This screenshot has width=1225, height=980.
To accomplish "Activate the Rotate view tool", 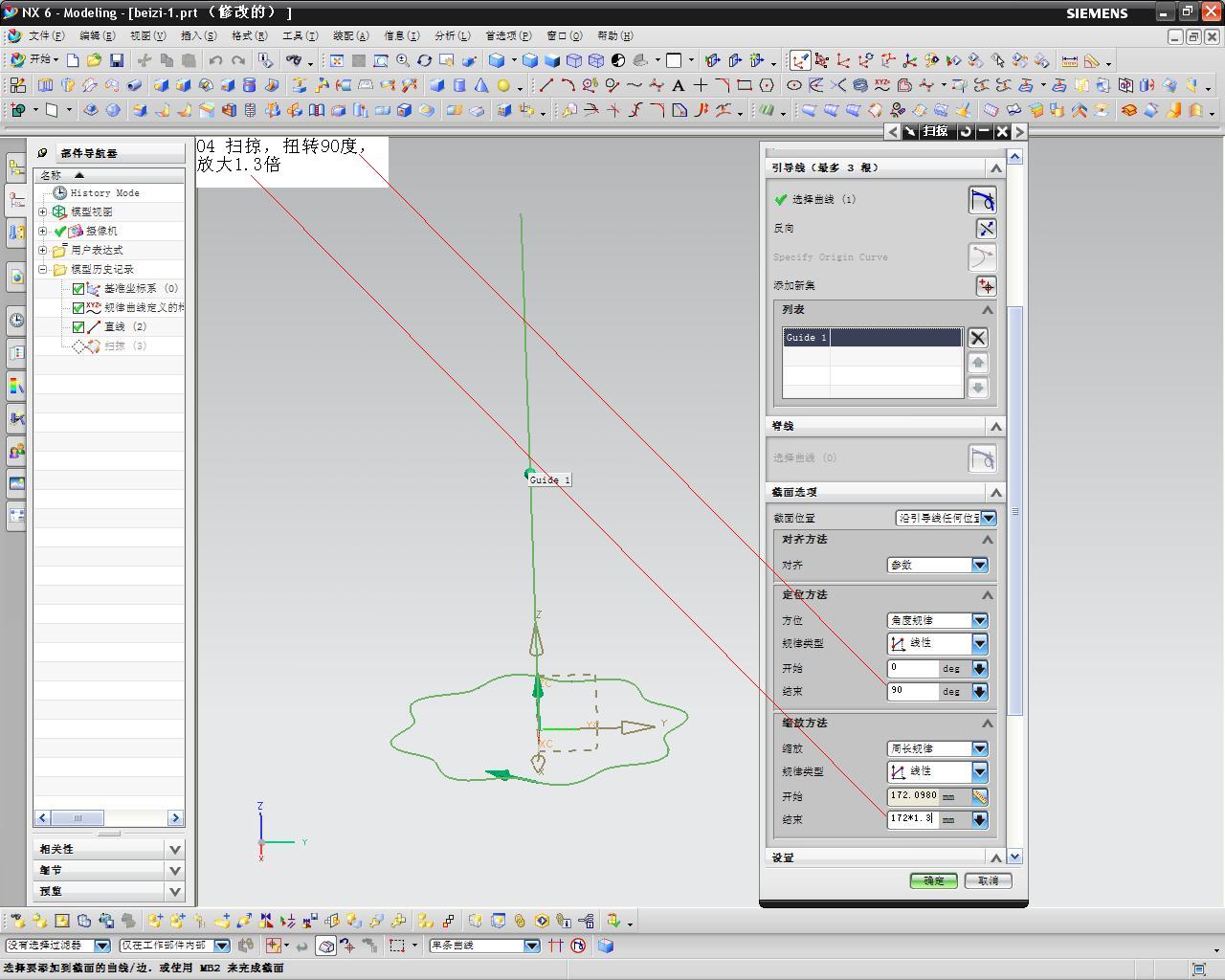I will coord(425,60).
